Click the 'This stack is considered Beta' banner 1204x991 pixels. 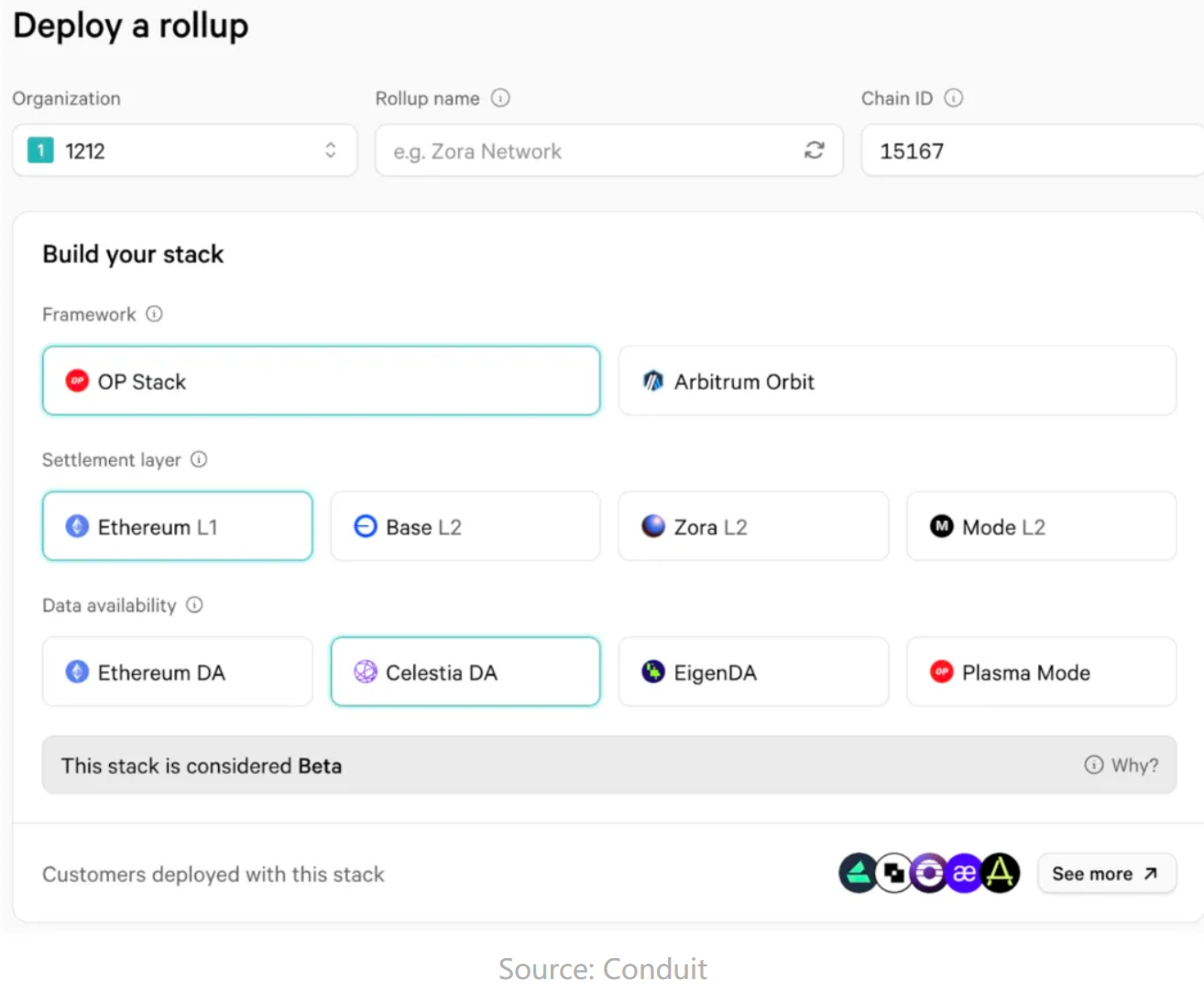point(609,765)
